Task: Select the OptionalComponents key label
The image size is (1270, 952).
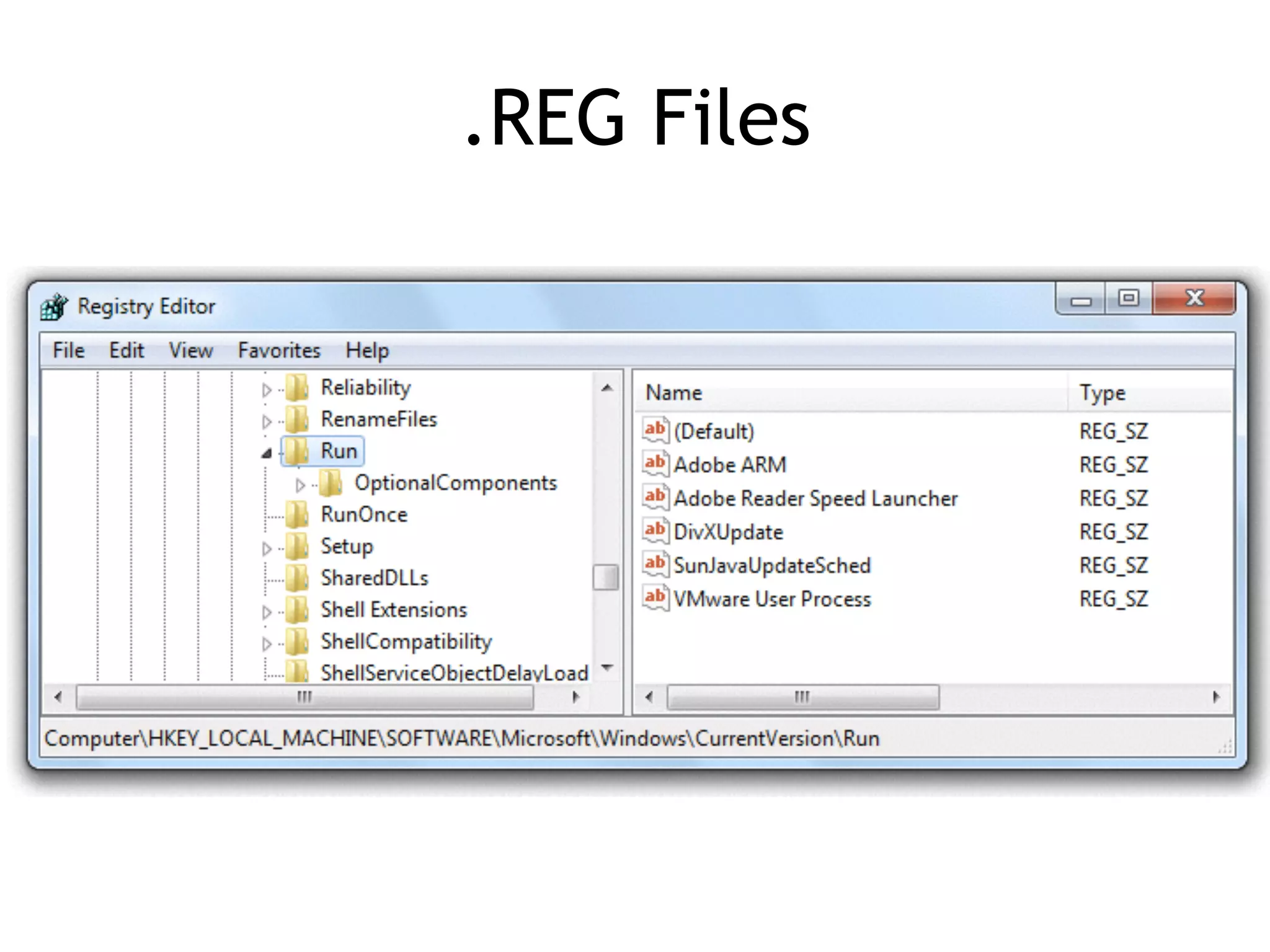Action: pos(456,483)
